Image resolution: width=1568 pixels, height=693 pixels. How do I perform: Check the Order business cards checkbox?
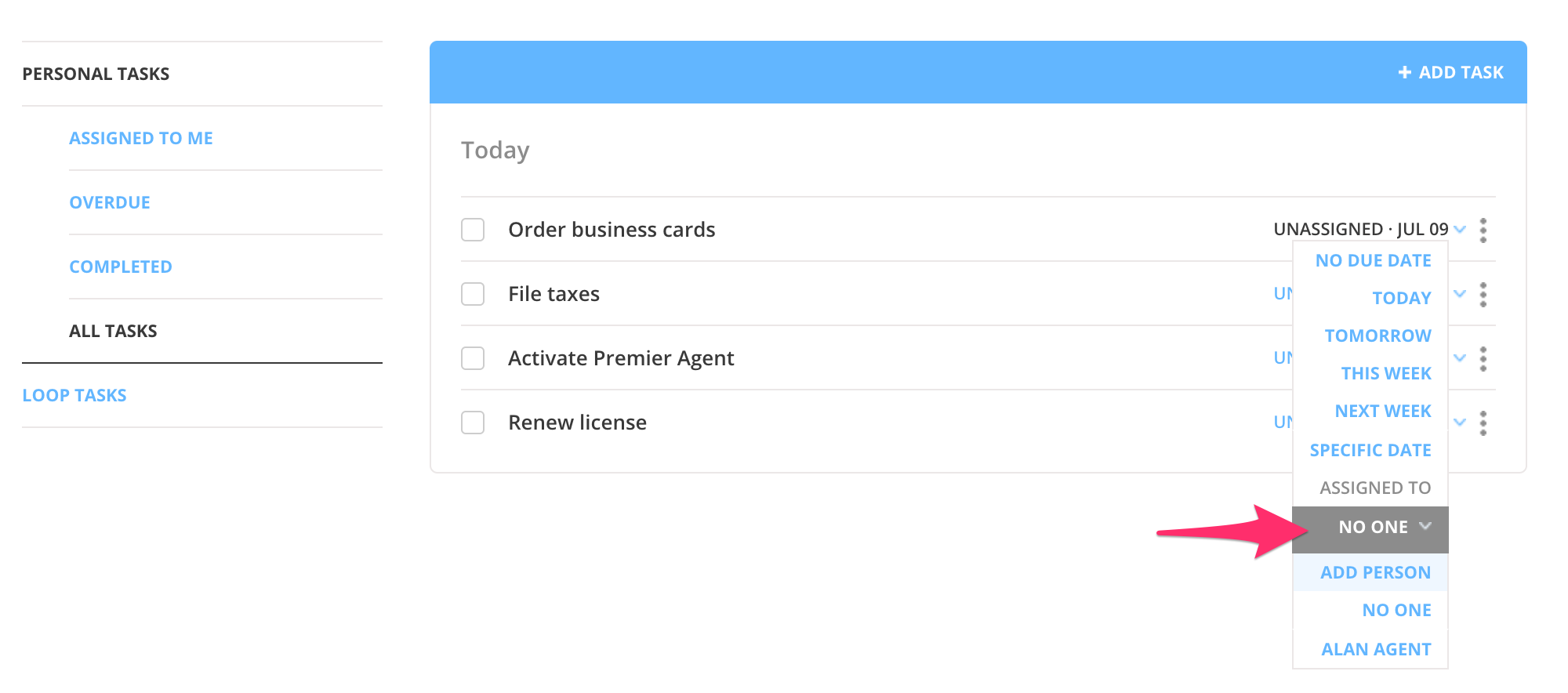coord(473,230)
